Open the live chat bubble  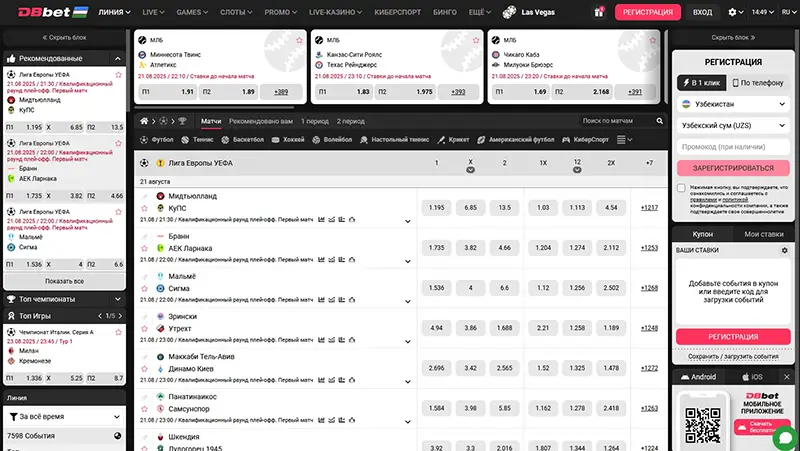click(785, 438)
